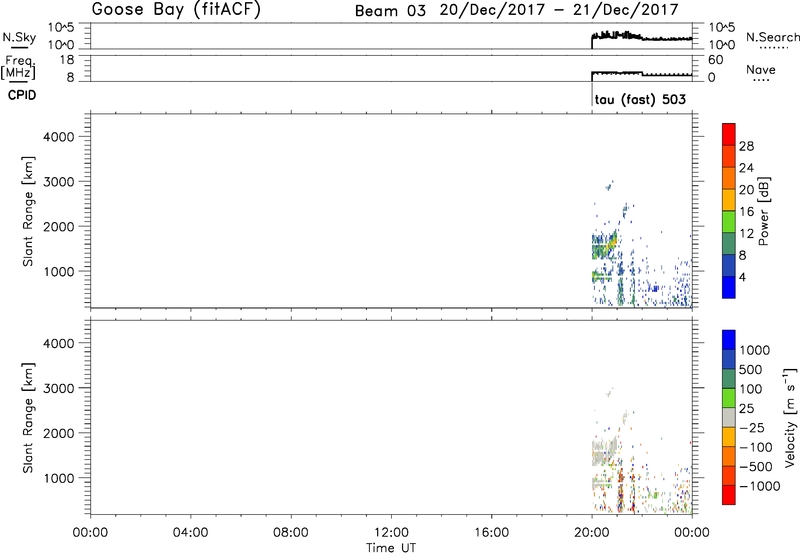Select the bright blue top velocity swatch
The image size is (800, 554).
729,340
